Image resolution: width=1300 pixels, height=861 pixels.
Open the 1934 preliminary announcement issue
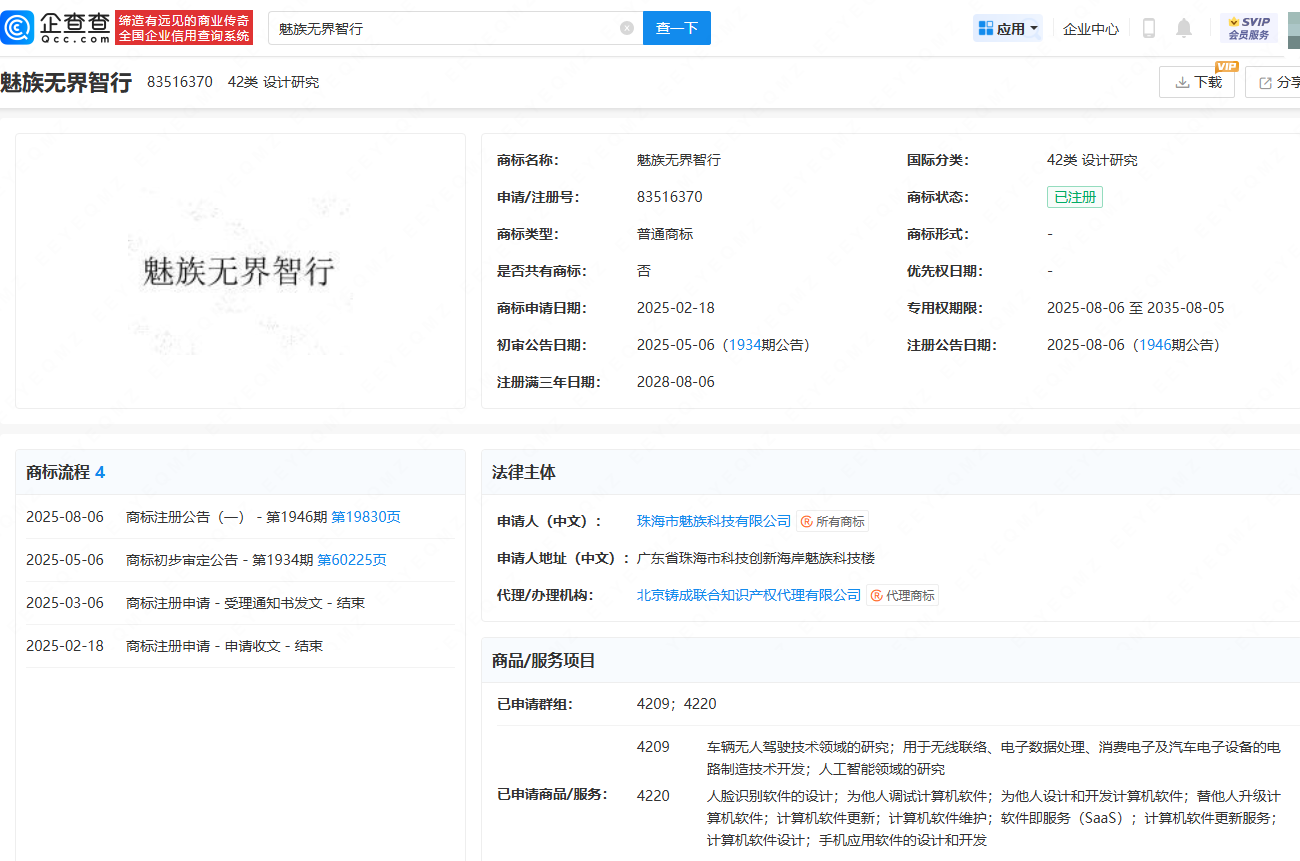(x=745, y=345)
